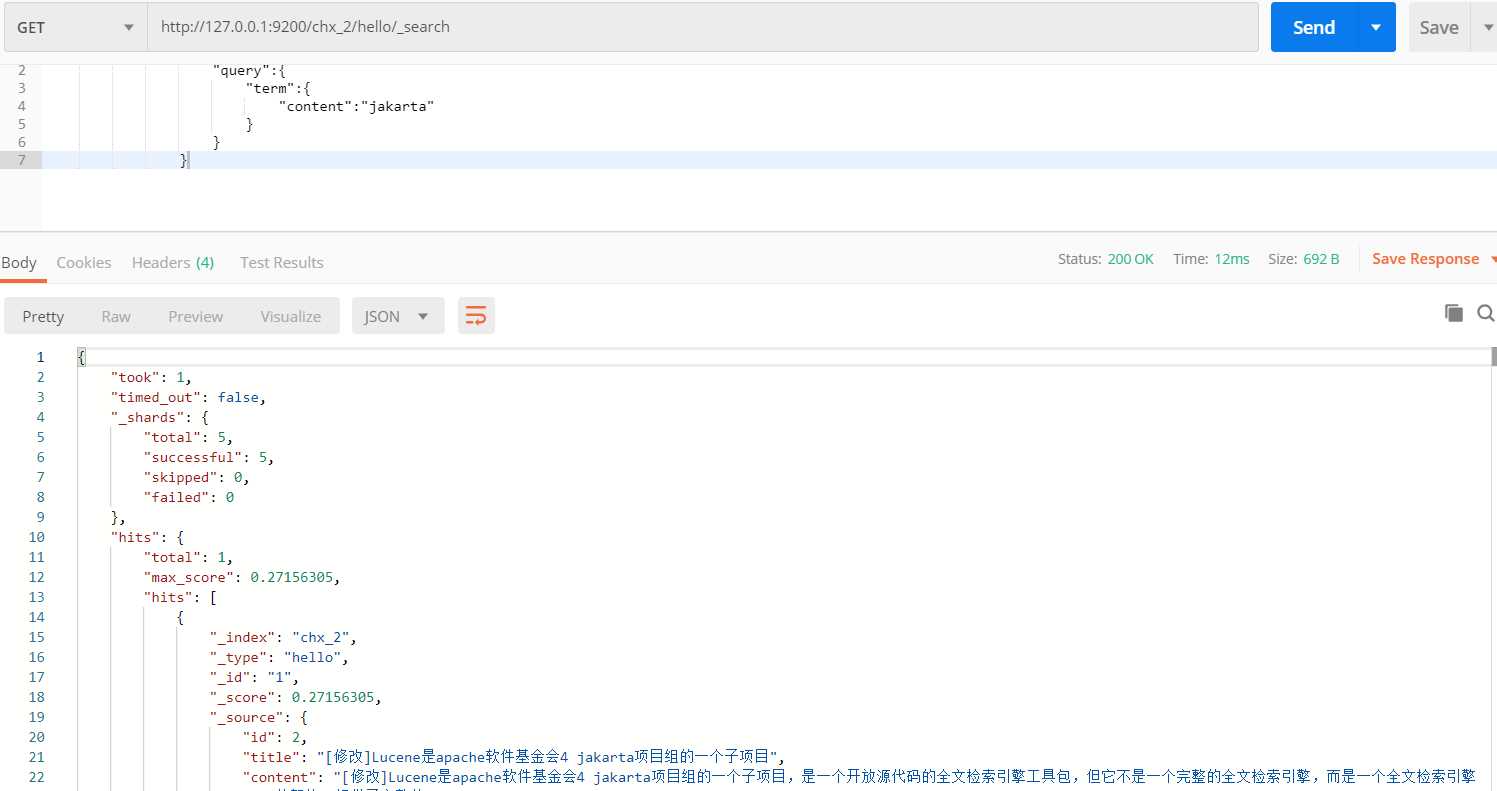The width and height of the screenshot is (1497, 791).
Task: Copy response to clipboard icon
Action: (x=1454, y=313)
